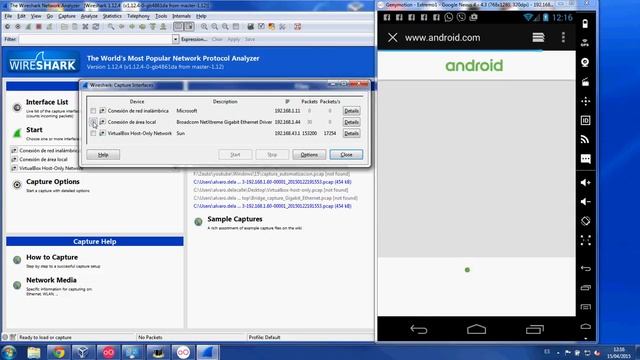Open How to Capture help link
Screen dimensions: 640x360
(x=52, y=257)
